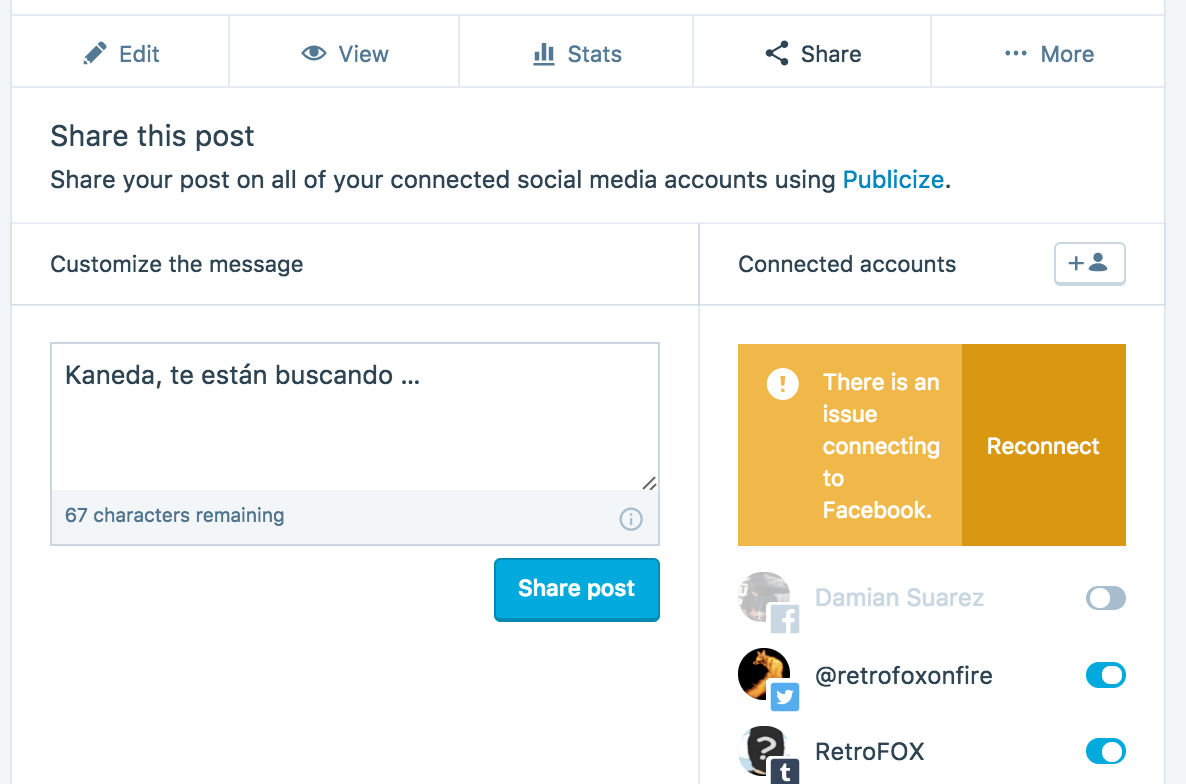Focus the message text area
Screen dimensions: 1186x784
click(x=355, y=417)
